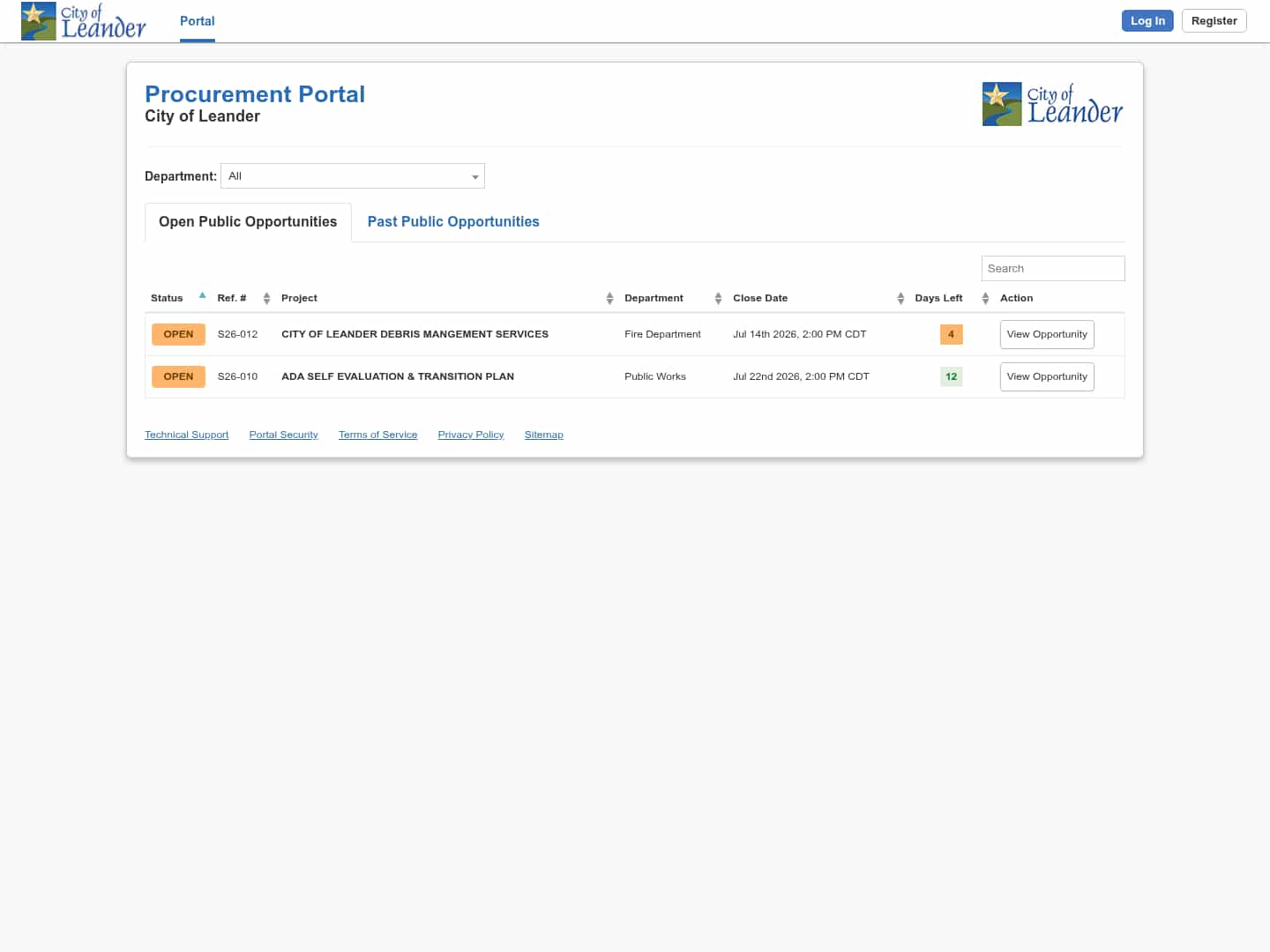Sort table by Ref. # column arrows
The image size is (1270, 952).
click(x=266, y=299)
